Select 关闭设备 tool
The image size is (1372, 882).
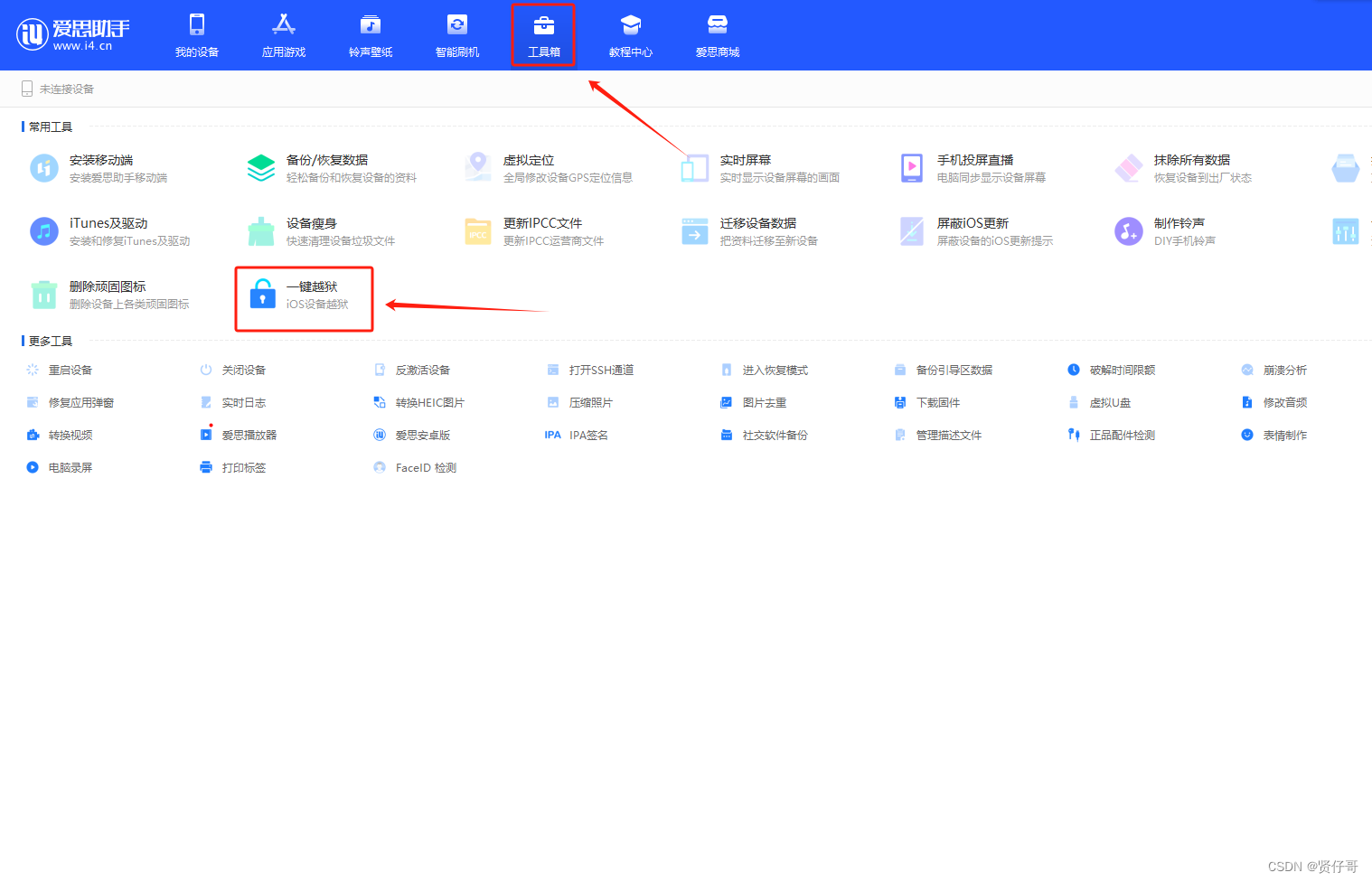coord(233,370)
